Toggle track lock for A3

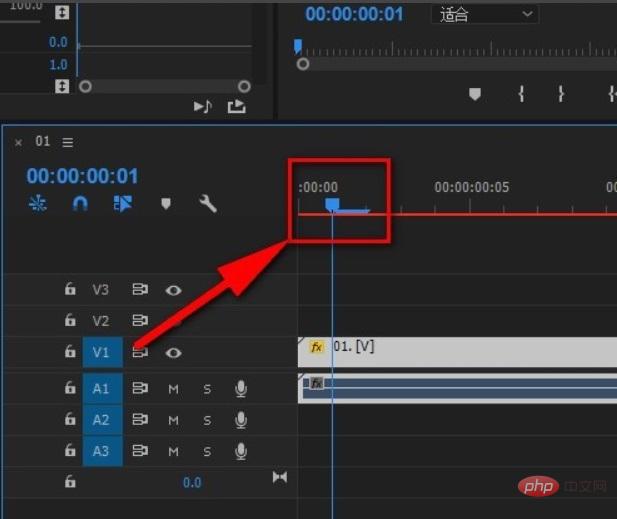point(70,450)
